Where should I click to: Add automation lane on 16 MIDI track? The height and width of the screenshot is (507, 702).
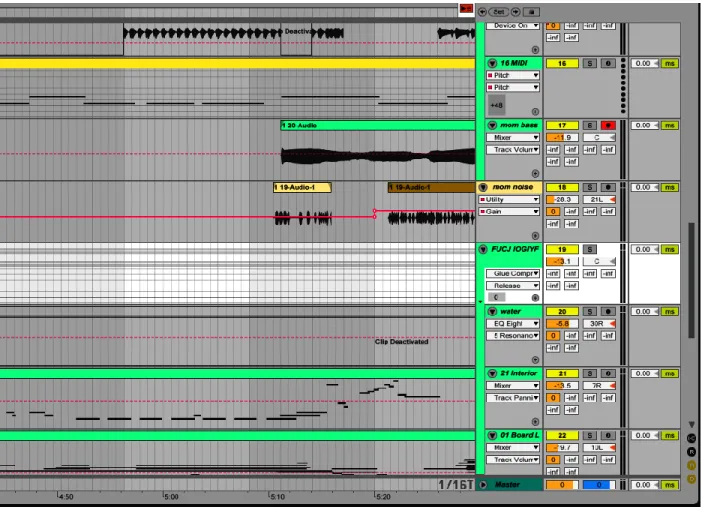coord(535,112)
